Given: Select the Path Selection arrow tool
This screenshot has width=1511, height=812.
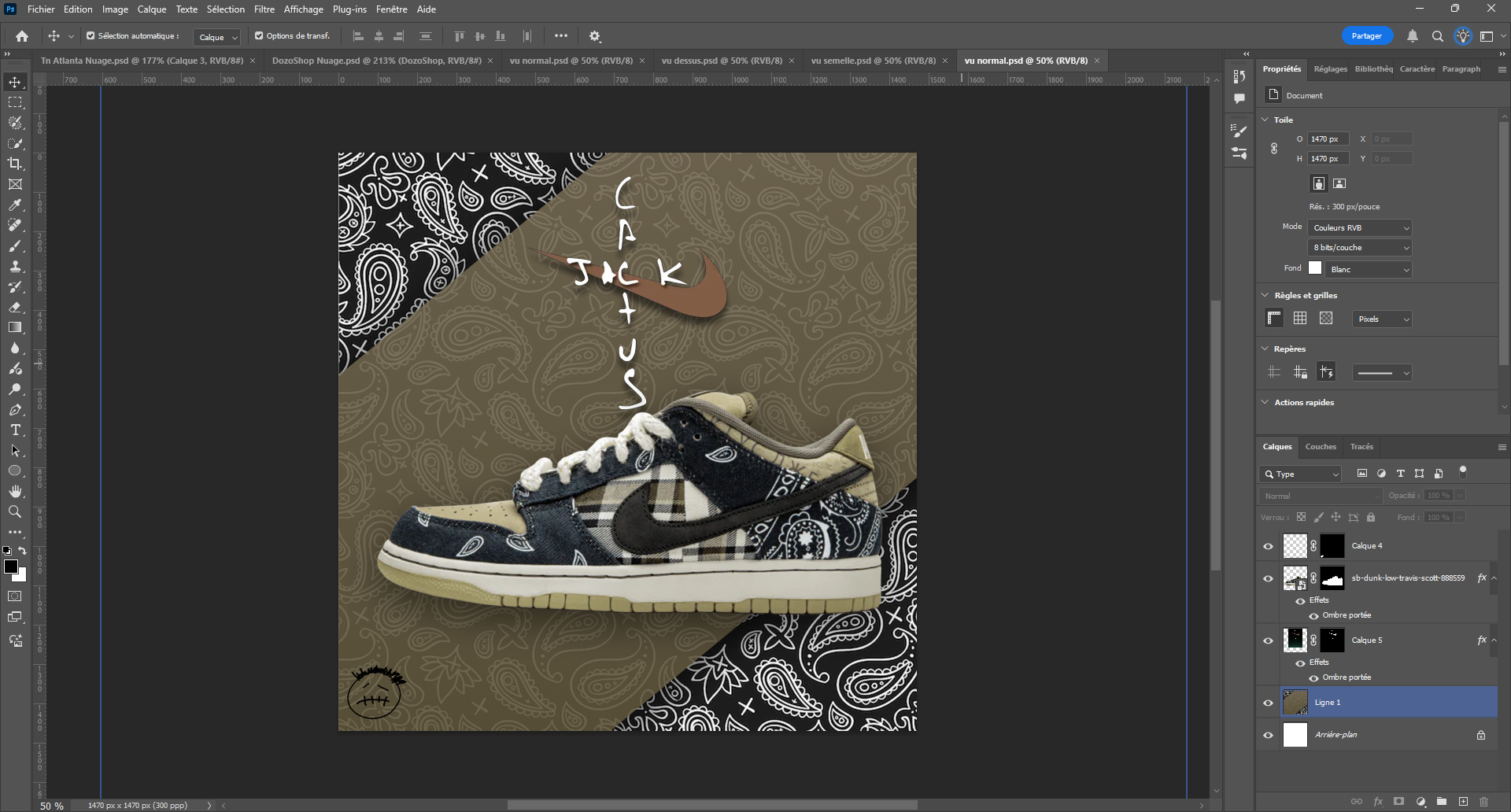Looking at the screenshot, I should [x=15, y=451].
